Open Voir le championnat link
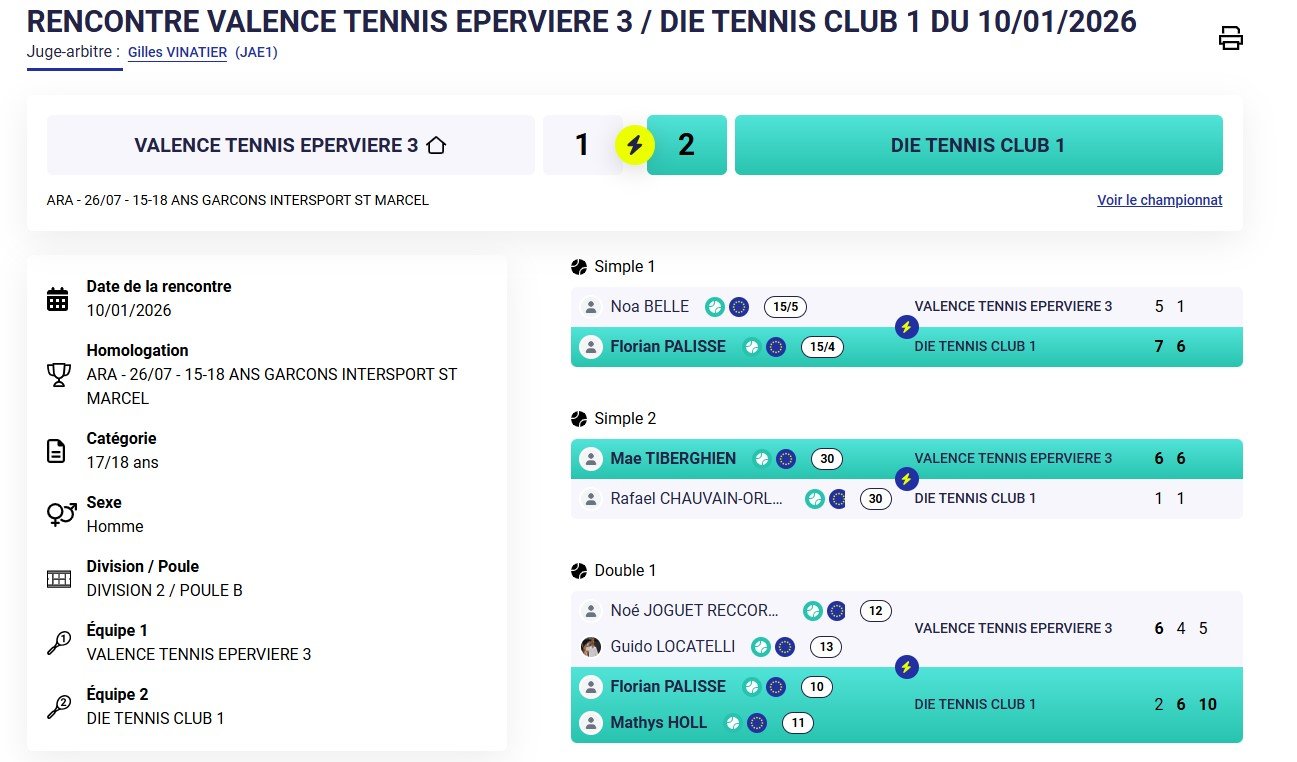The image size is (1297, 762). point(1160,200)
